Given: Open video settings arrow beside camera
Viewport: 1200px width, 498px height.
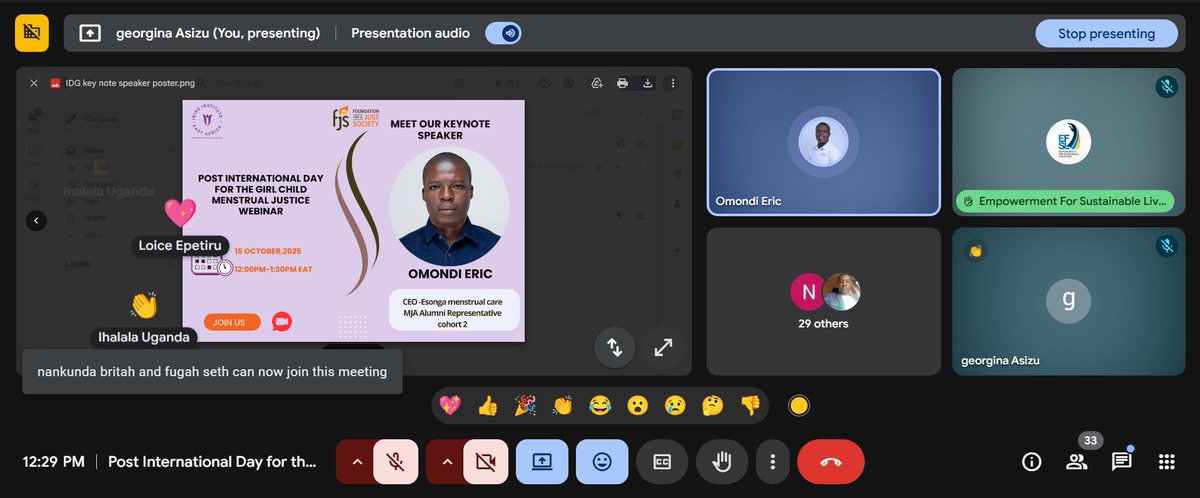Looking at the screenshot, I should (x=446, y=462).
